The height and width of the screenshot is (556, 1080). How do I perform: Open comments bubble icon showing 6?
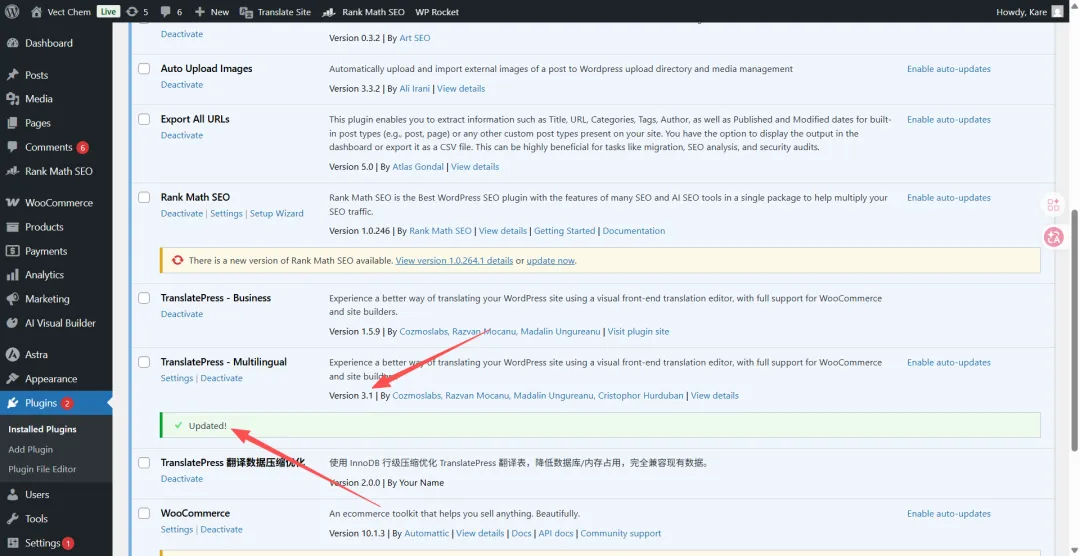click(x=165, y=12)
